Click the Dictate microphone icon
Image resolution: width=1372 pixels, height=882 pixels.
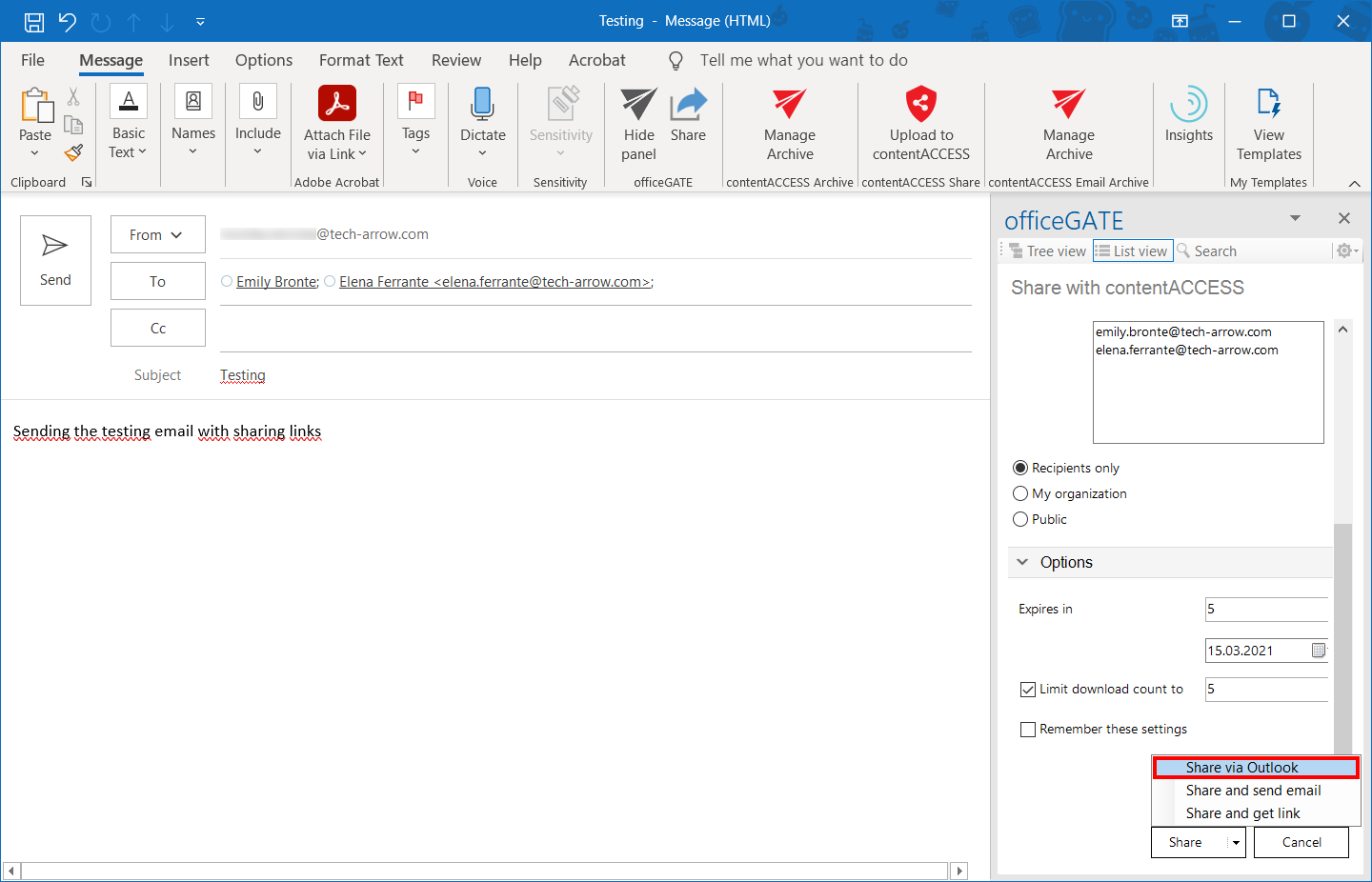[x=482, y=104]
